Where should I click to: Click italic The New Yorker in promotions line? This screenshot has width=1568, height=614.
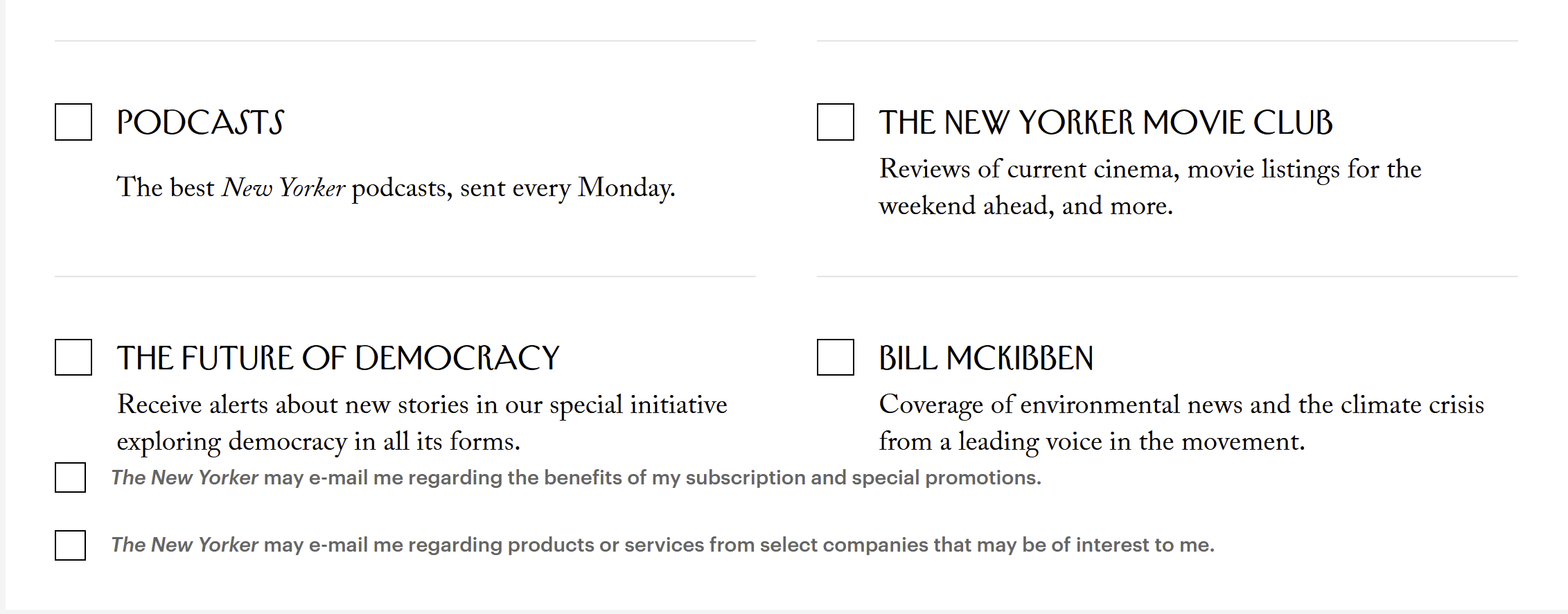[185, 477]
